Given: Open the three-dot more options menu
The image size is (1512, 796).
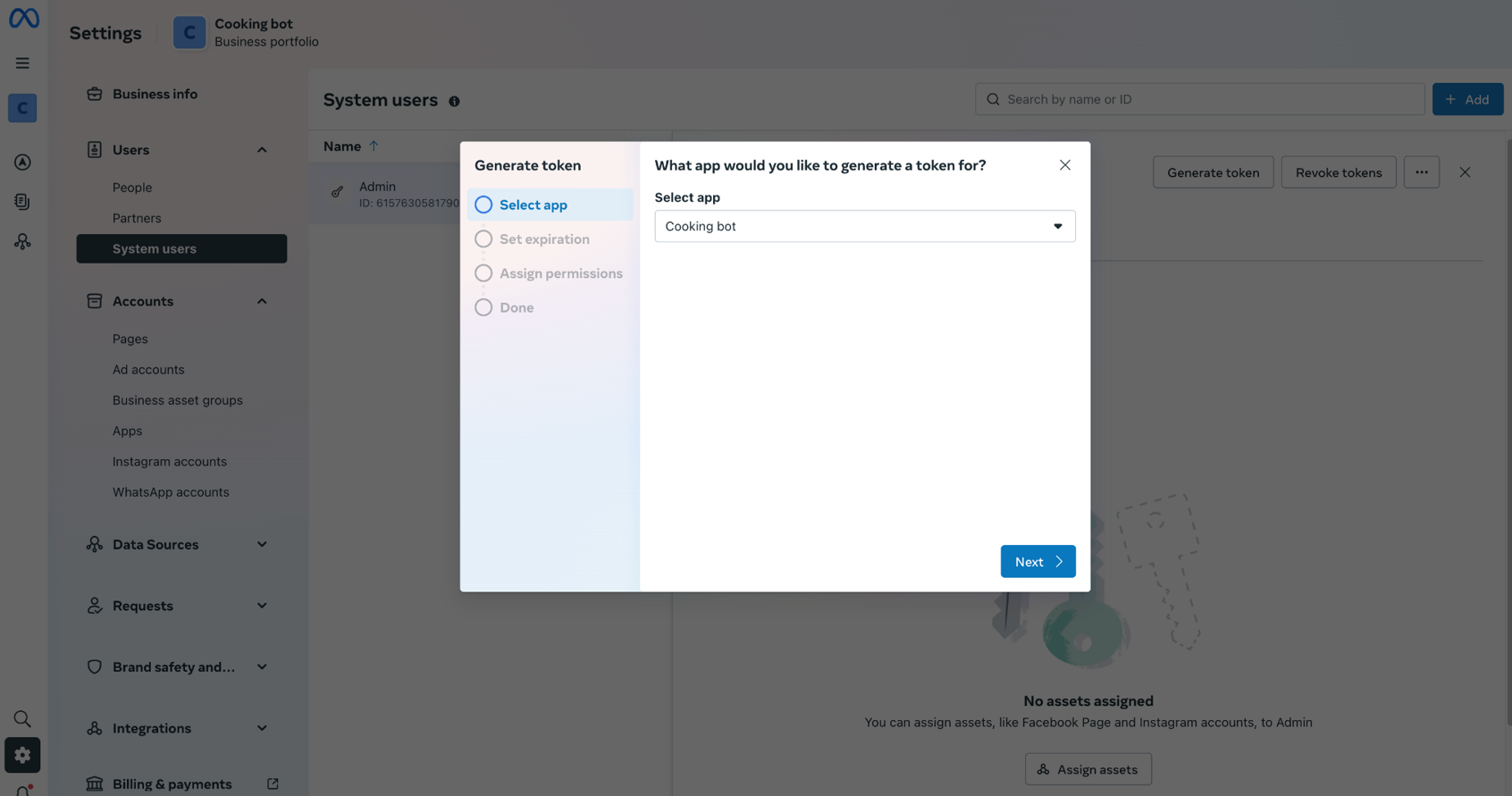Looking at the screenshot, I should coord(1421,172).
